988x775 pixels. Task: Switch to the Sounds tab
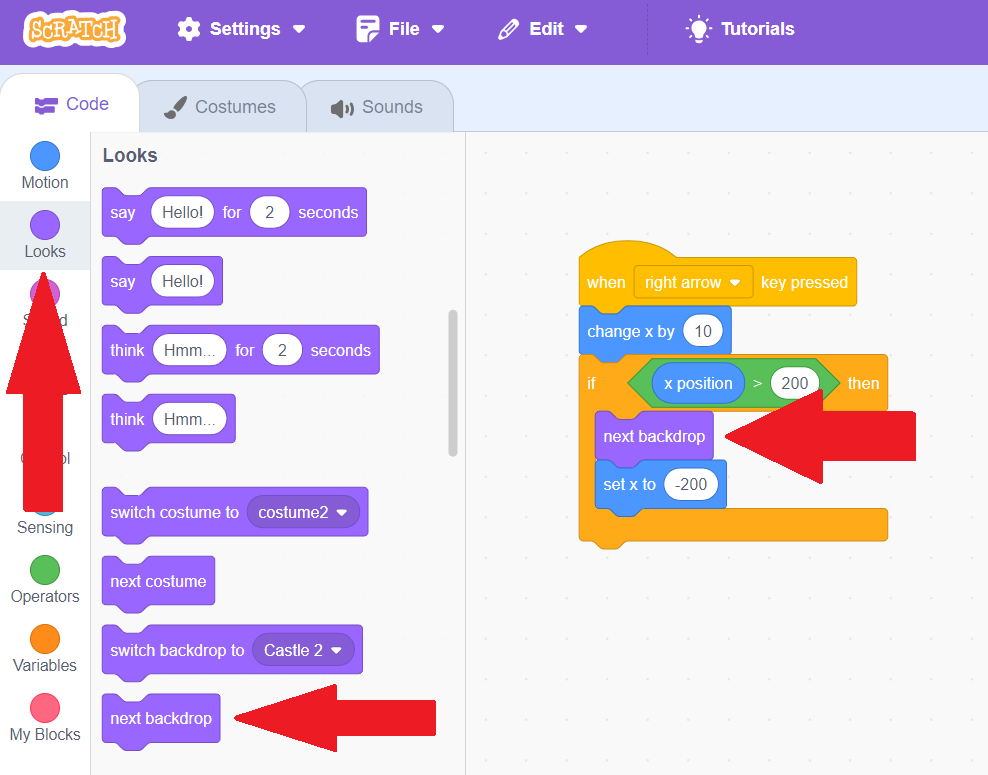tap(378, 107)
